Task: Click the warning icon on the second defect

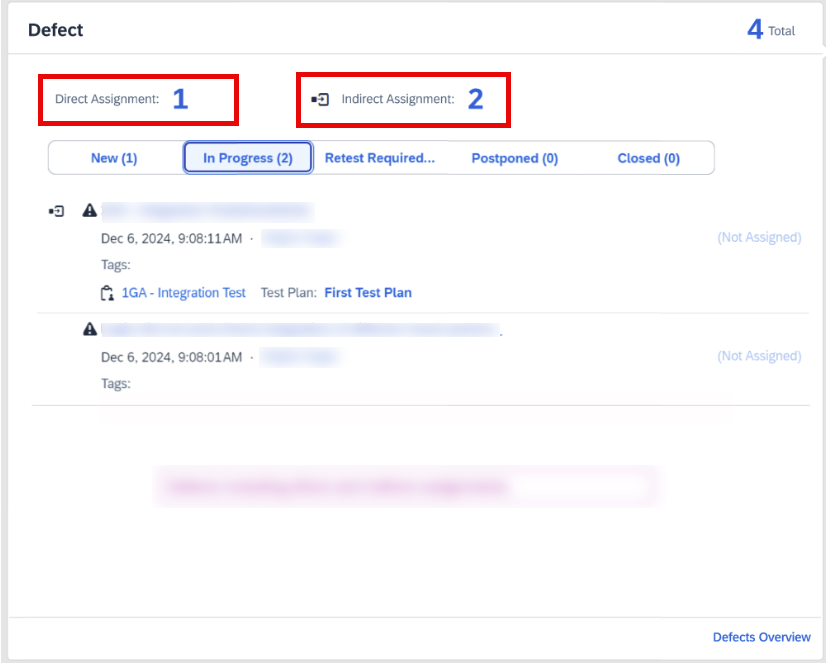Action: [90, 329]
